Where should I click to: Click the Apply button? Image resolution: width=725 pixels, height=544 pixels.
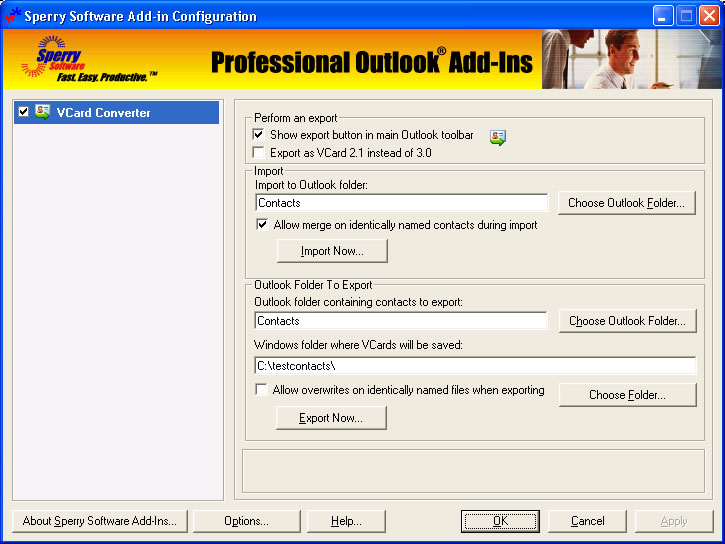point(674,521)
